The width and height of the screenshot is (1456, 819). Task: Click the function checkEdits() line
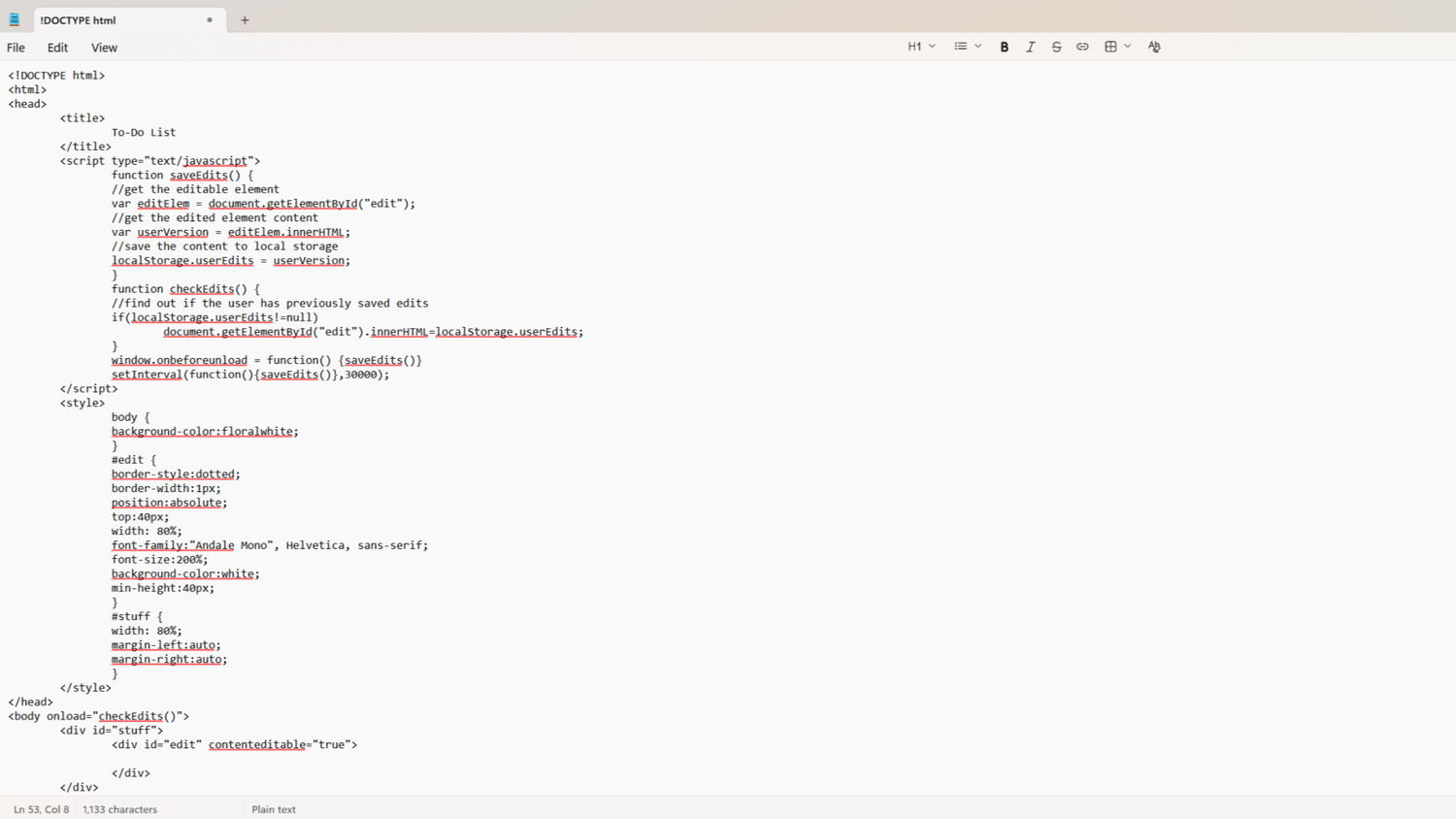pos(185,289)
